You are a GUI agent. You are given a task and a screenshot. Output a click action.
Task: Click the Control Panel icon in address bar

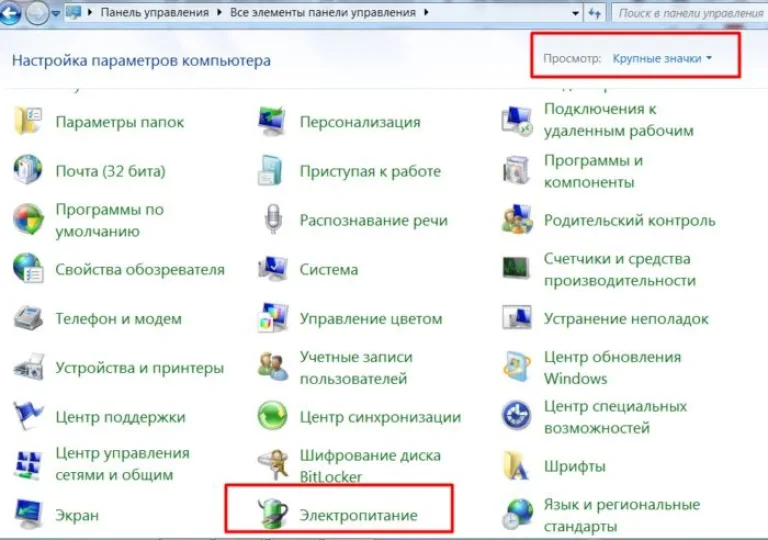tap(73, 12)
